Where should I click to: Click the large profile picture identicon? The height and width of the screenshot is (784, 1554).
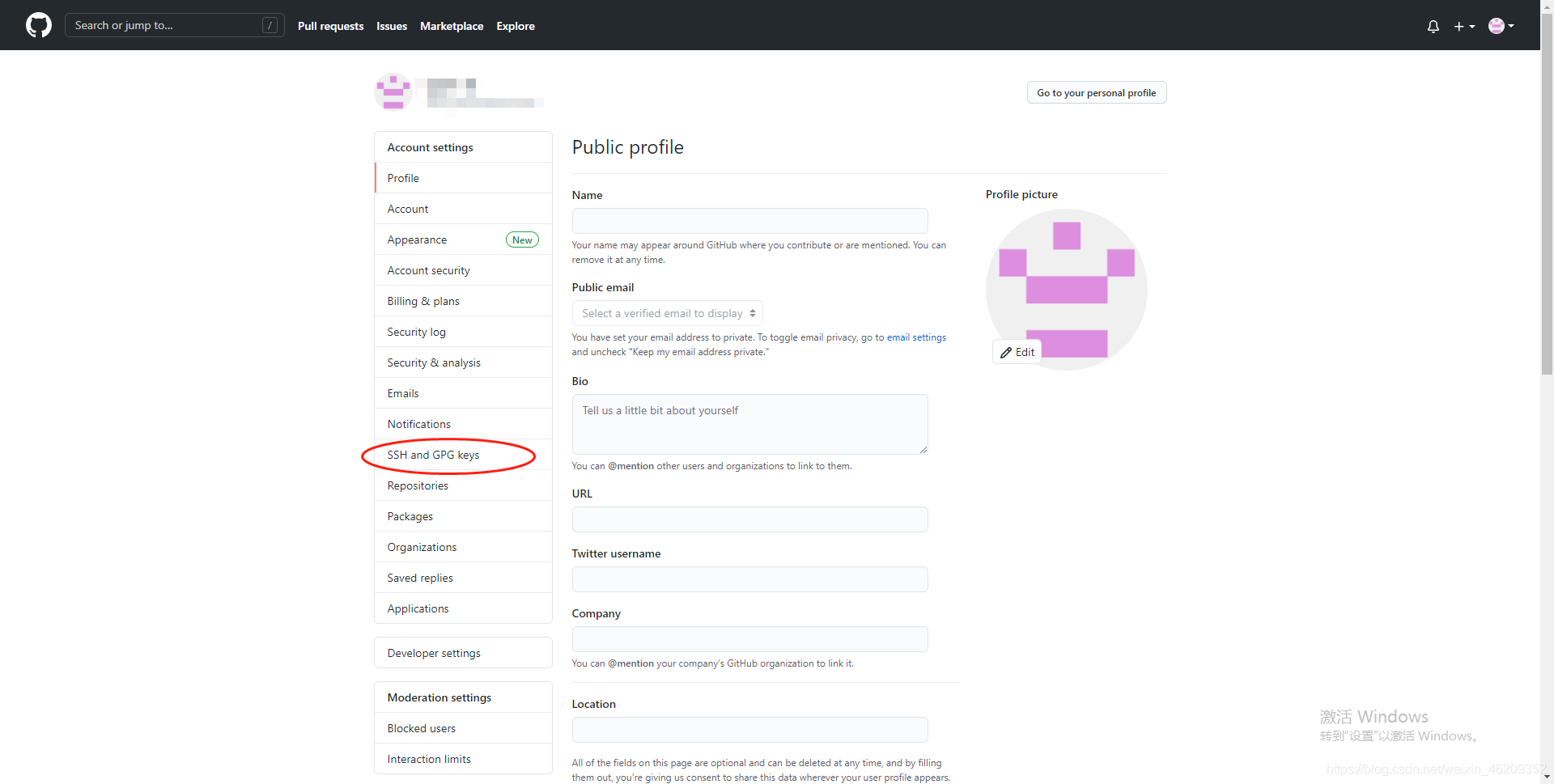(x=1067, y=290)
